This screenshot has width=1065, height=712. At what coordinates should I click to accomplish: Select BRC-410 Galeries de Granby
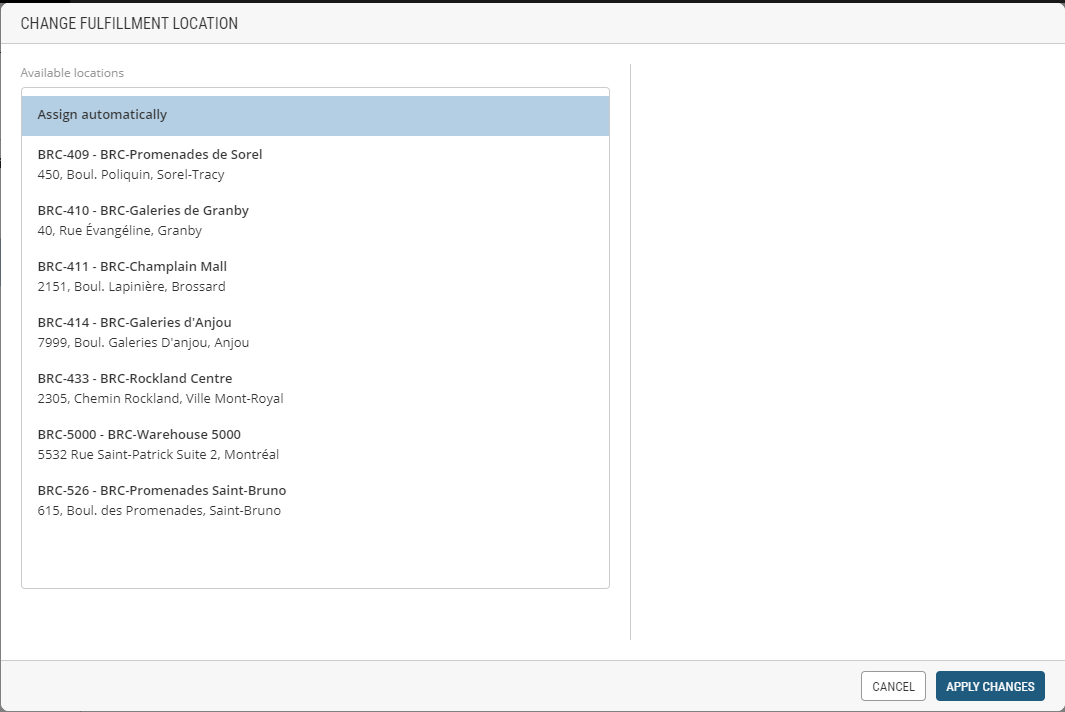tap(143, 211)
